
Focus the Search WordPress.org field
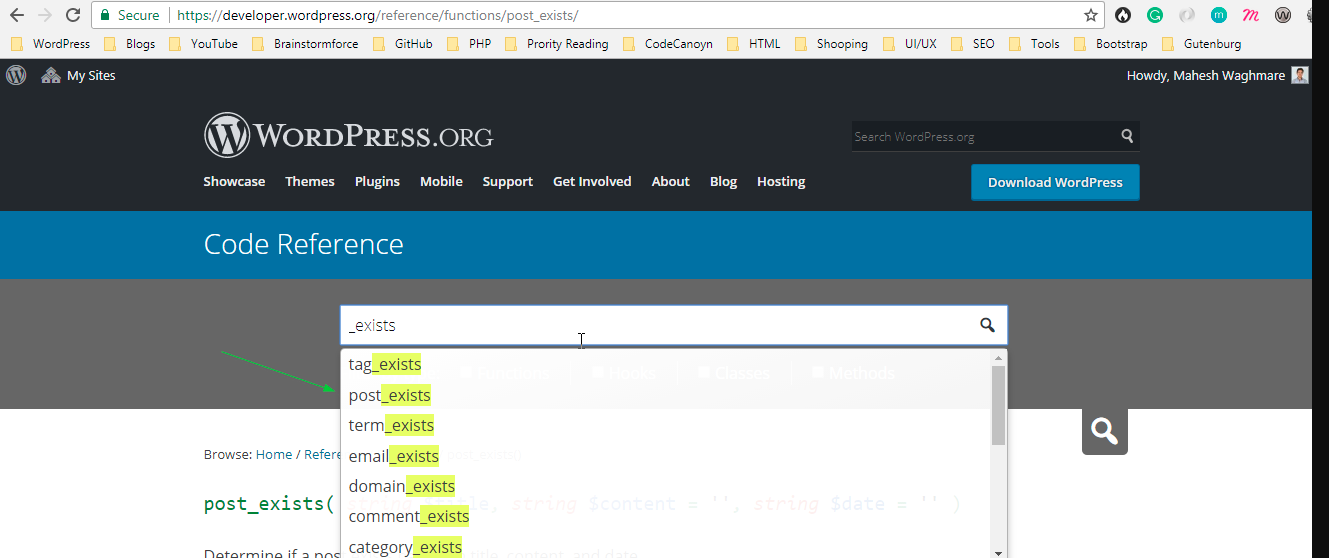[x=984, y=136]
